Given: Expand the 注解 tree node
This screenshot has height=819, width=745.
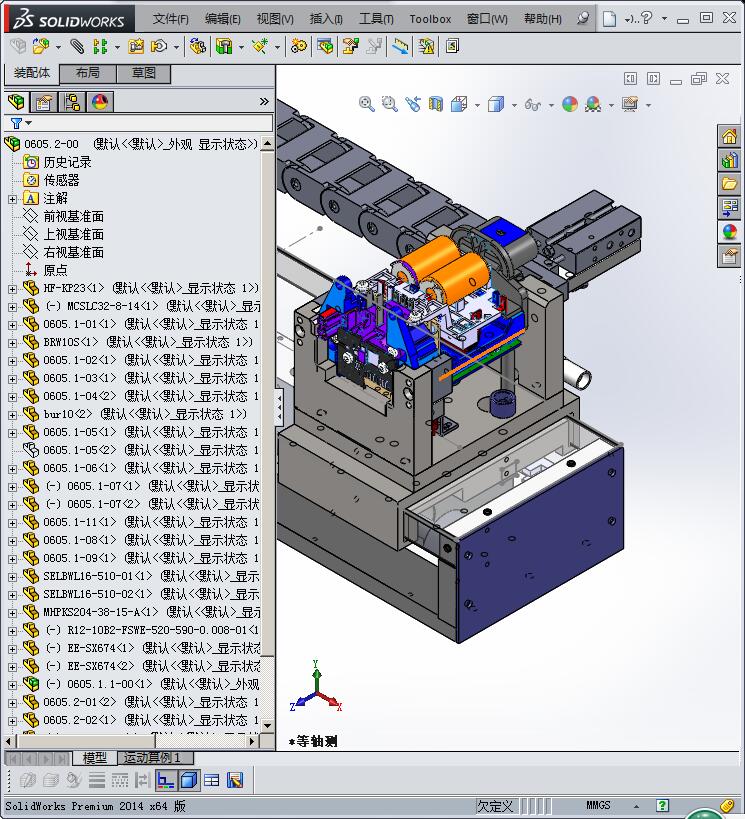Looking at the screenshot, I should pyautogui.click(x=13, y=199).
